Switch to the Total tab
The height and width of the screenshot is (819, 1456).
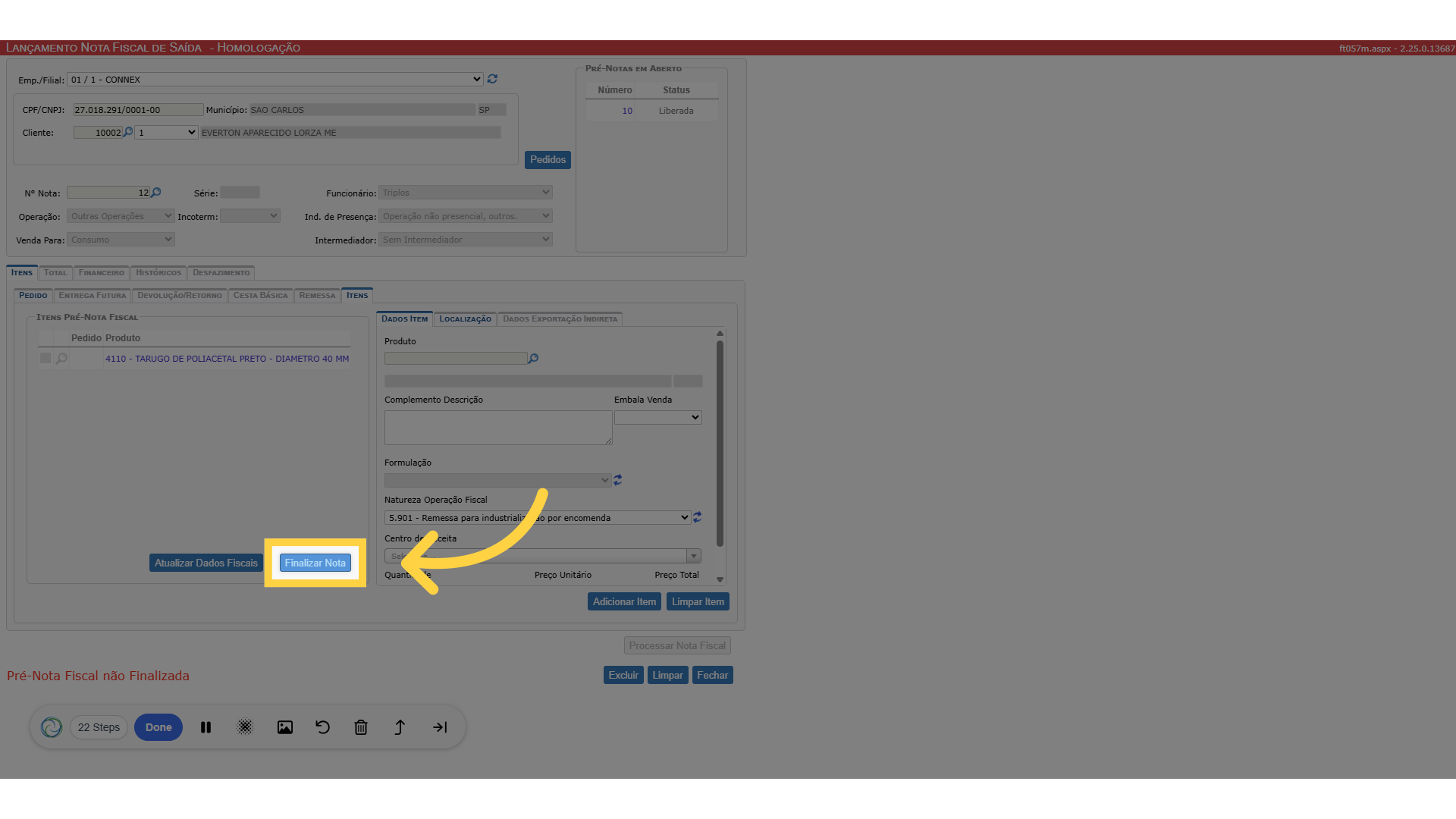(x=55, y=273)
